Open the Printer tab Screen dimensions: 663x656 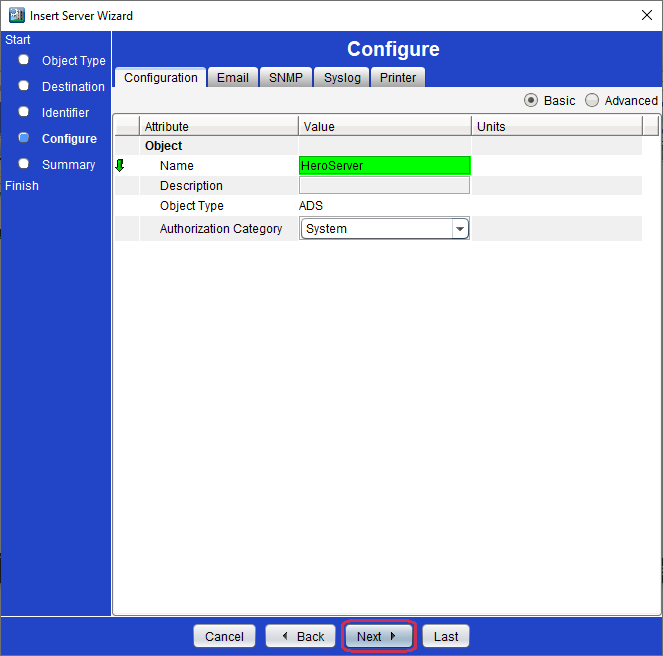(397, 77)
